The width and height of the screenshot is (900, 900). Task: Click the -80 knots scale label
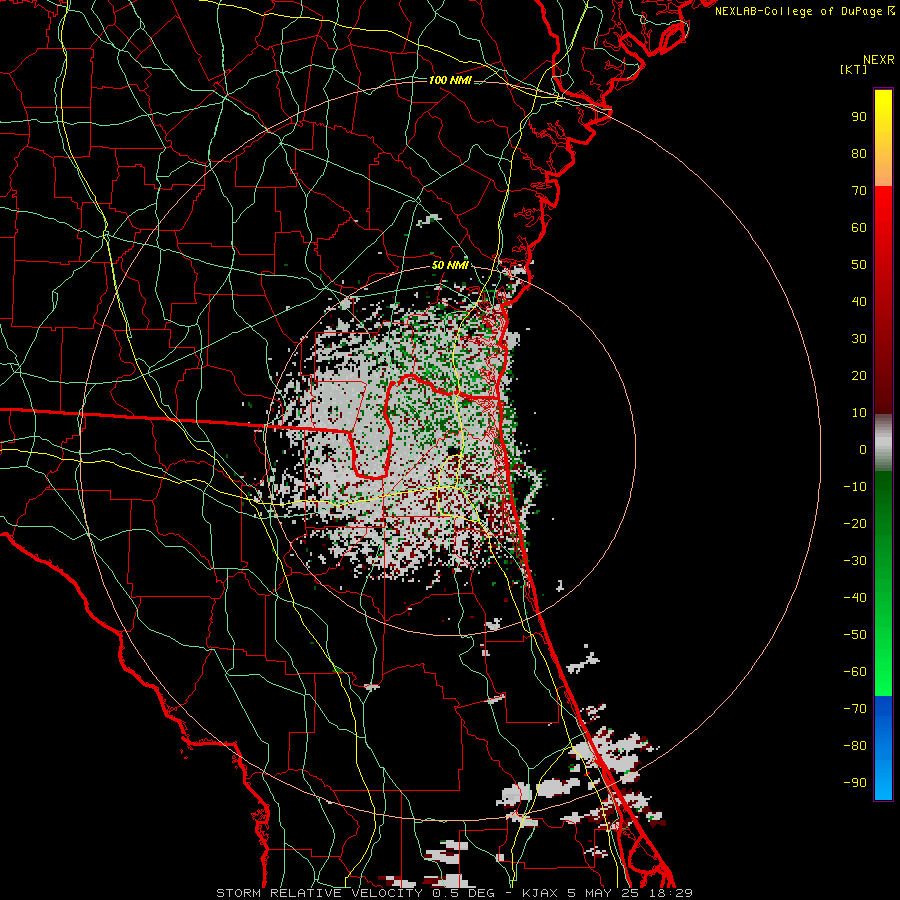coord(855,746)
